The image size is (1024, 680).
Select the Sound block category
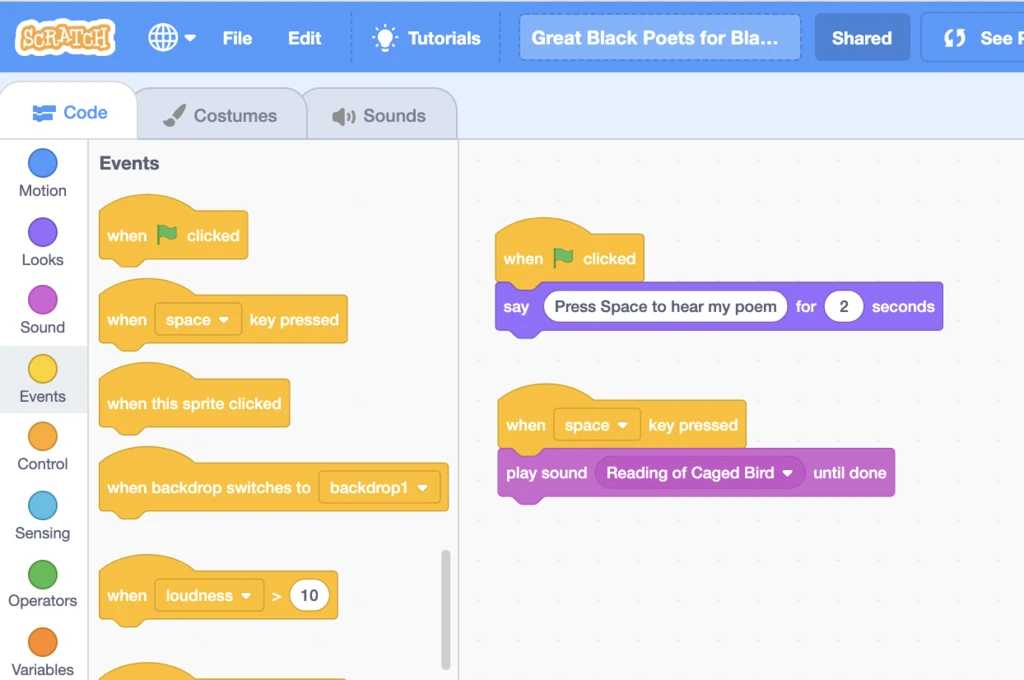click(42, 311)
